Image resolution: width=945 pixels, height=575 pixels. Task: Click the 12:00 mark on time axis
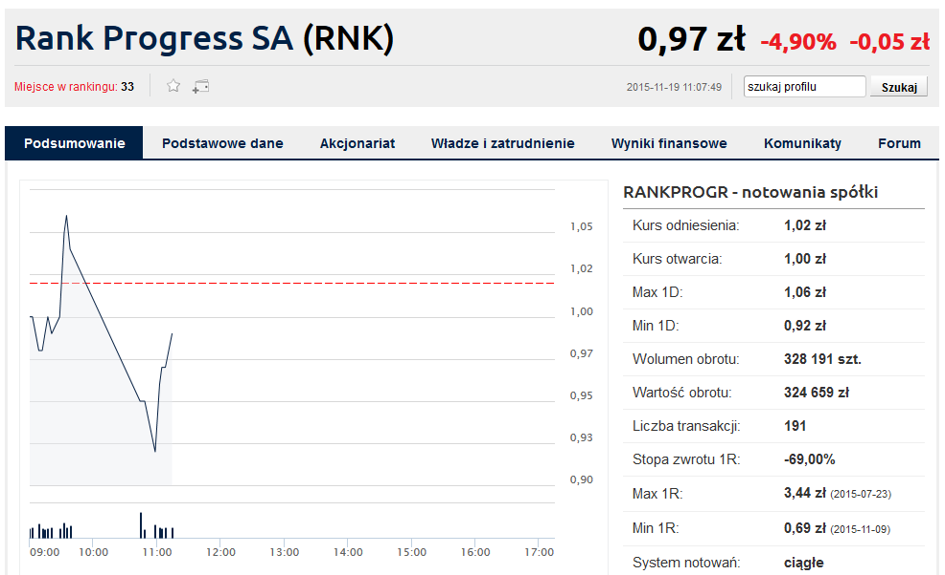point(220,552)
